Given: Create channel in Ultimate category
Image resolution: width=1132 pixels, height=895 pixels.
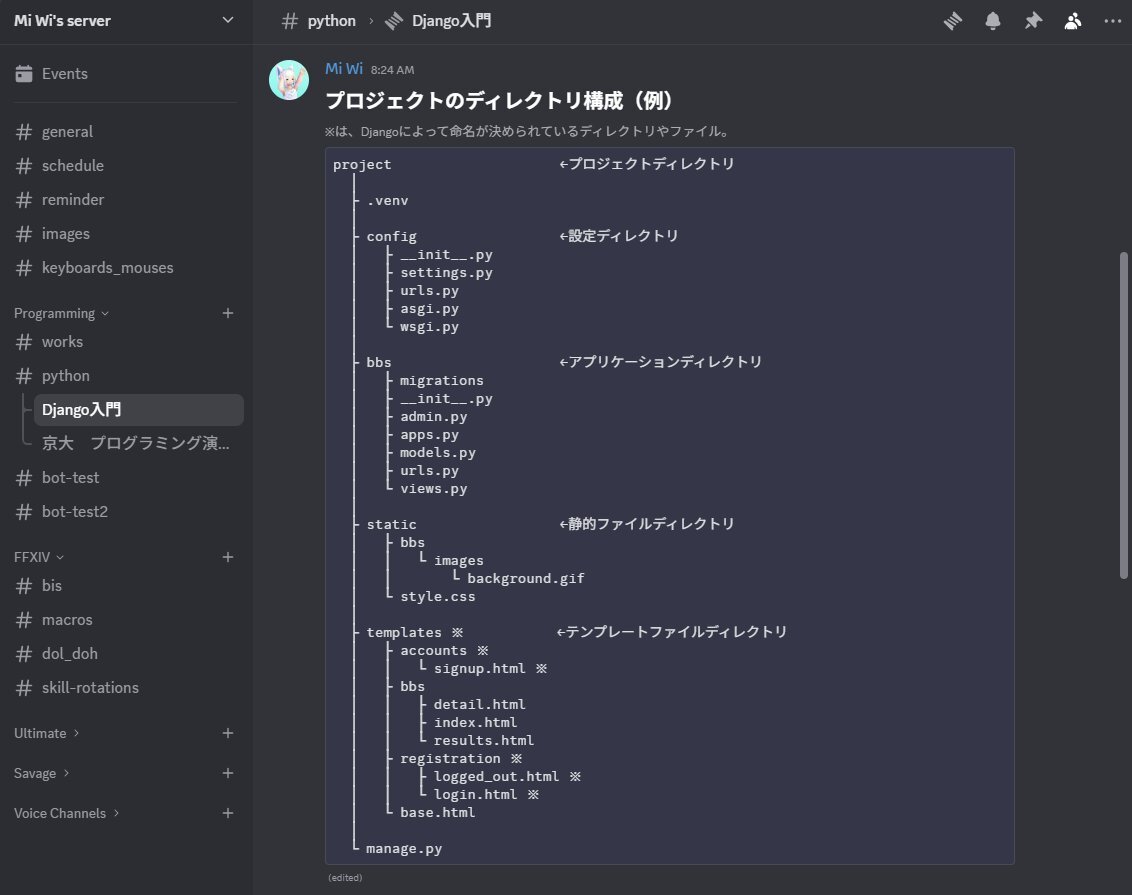Looking at the screenshot, I should point(227,733).
